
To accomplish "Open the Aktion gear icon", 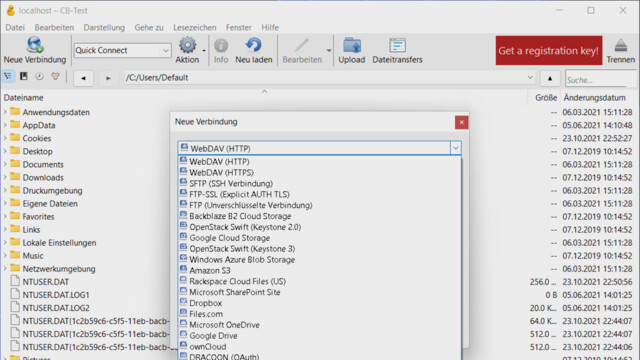I will tap(187, 45).
